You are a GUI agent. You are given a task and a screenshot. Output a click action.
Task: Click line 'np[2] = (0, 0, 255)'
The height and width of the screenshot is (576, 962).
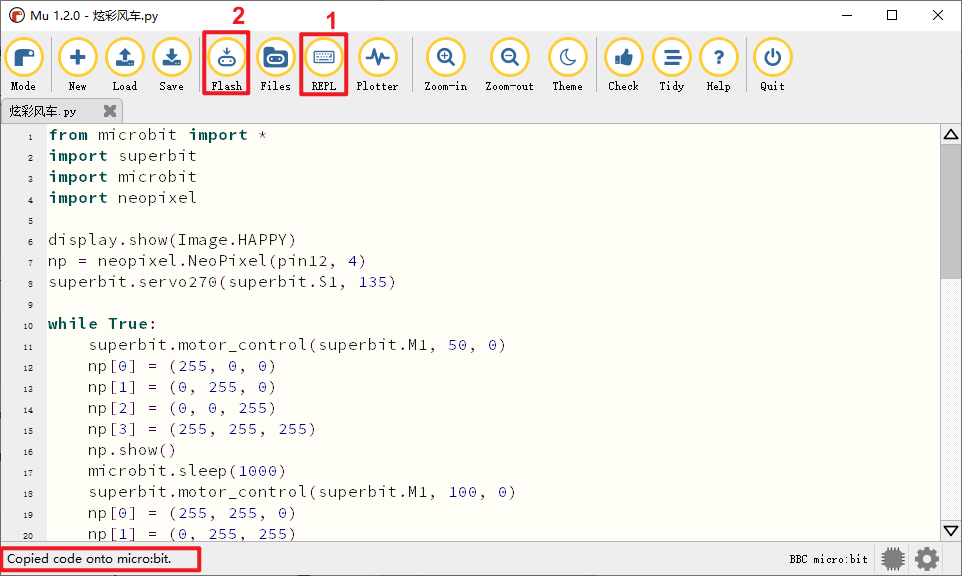[182, 408]
